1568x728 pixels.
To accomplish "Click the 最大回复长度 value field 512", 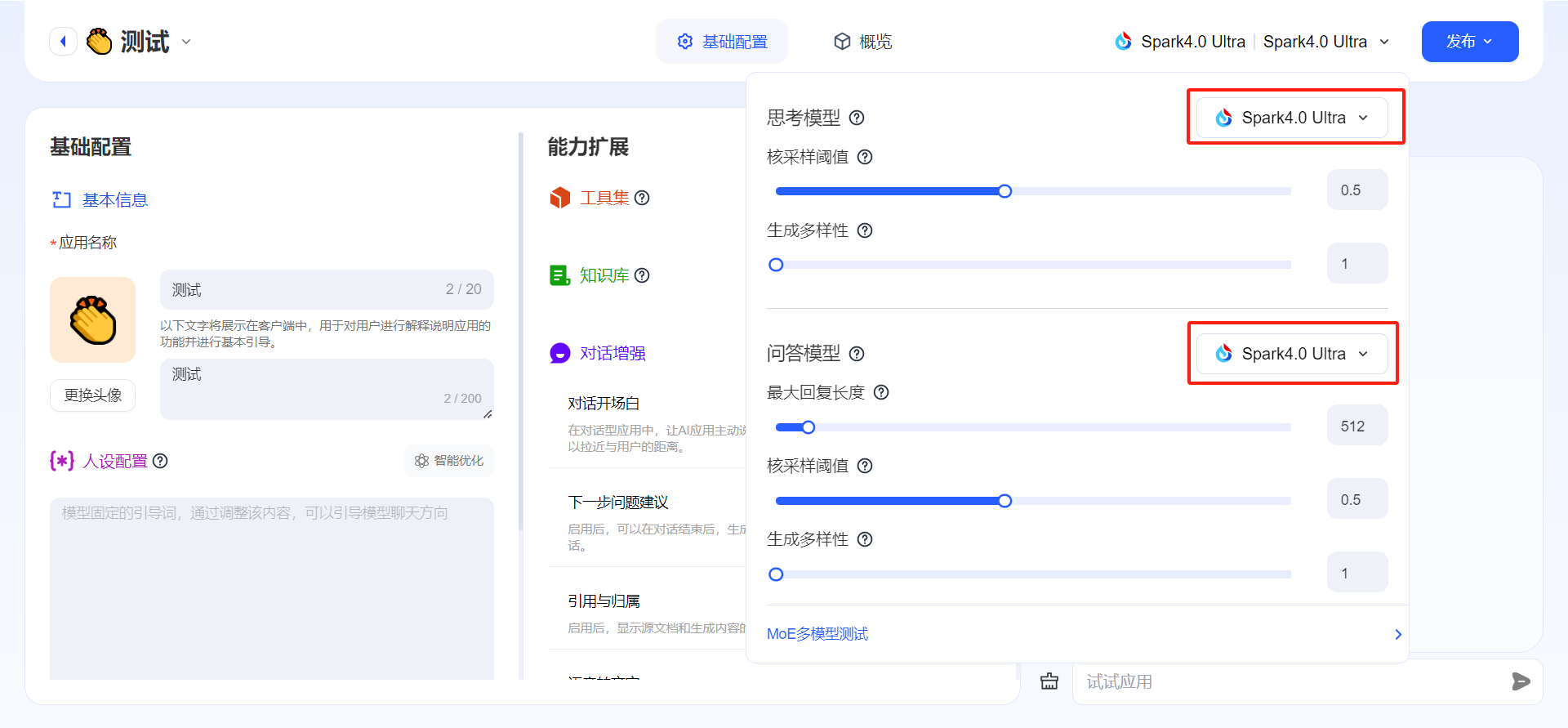I will (x=1357, y=426).
